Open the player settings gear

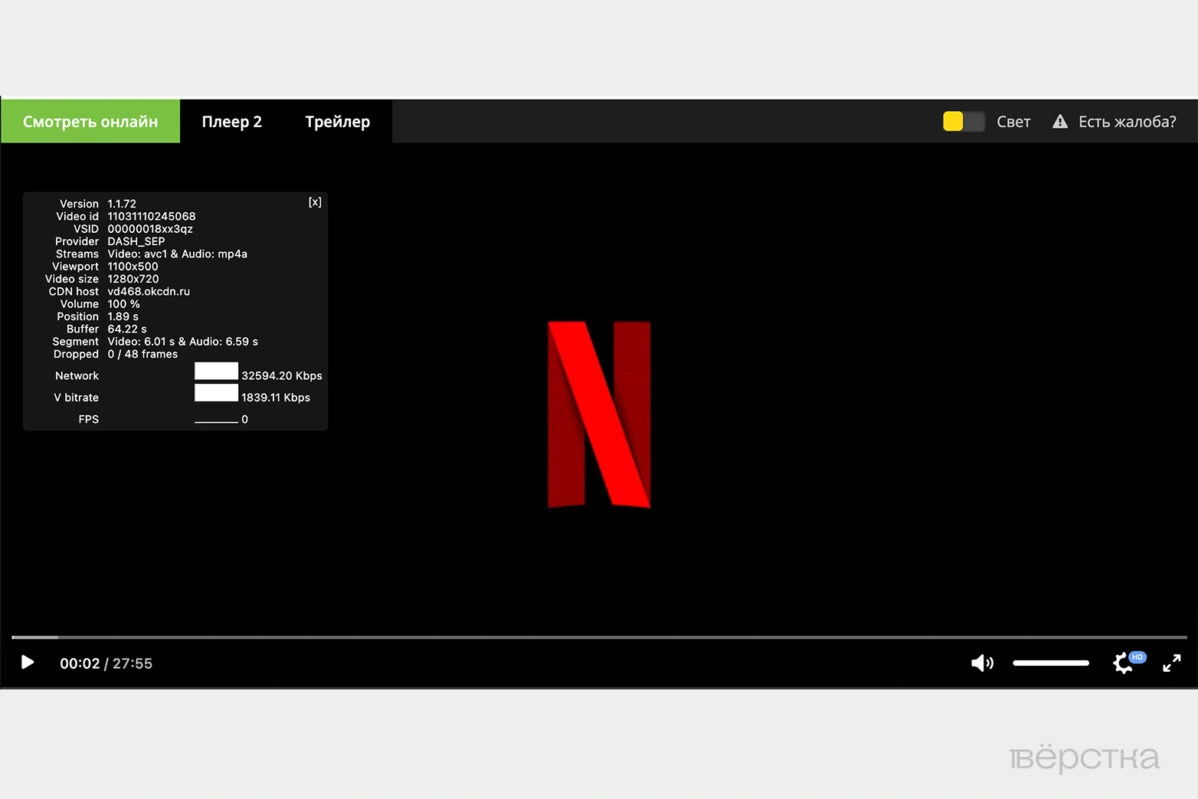(x=1123, y=664)
